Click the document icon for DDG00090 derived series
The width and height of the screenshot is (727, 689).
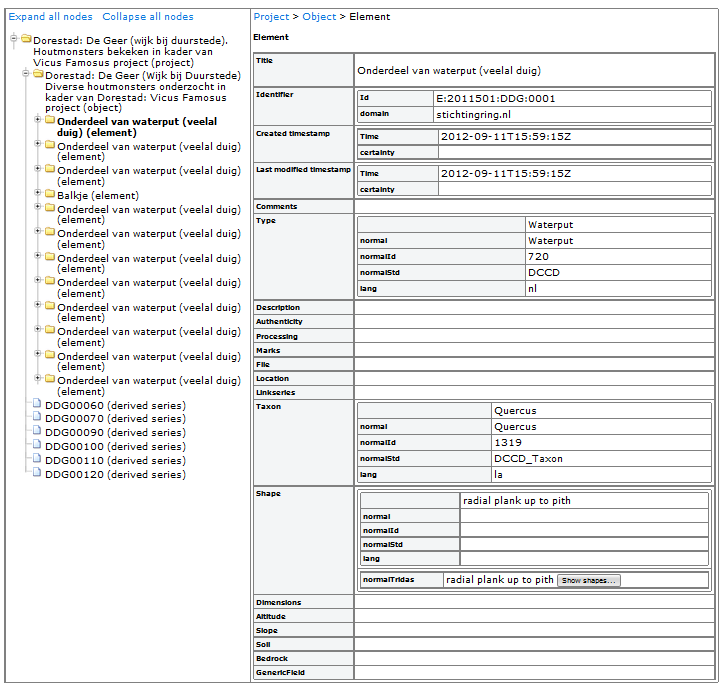[x=37, y=431]
